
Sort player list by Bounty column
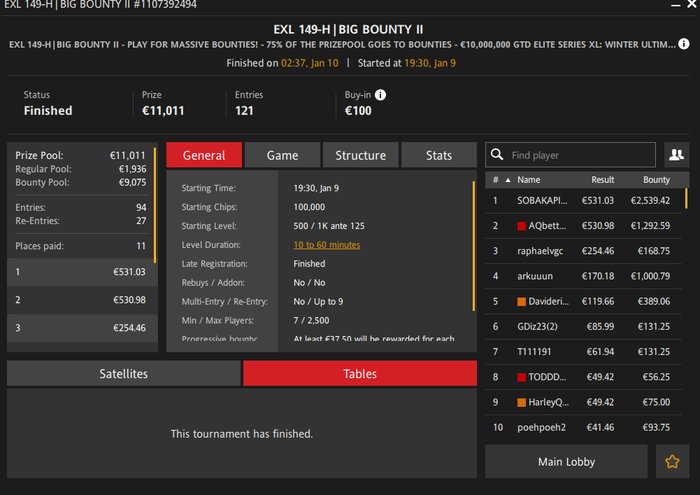click(656, 180)
